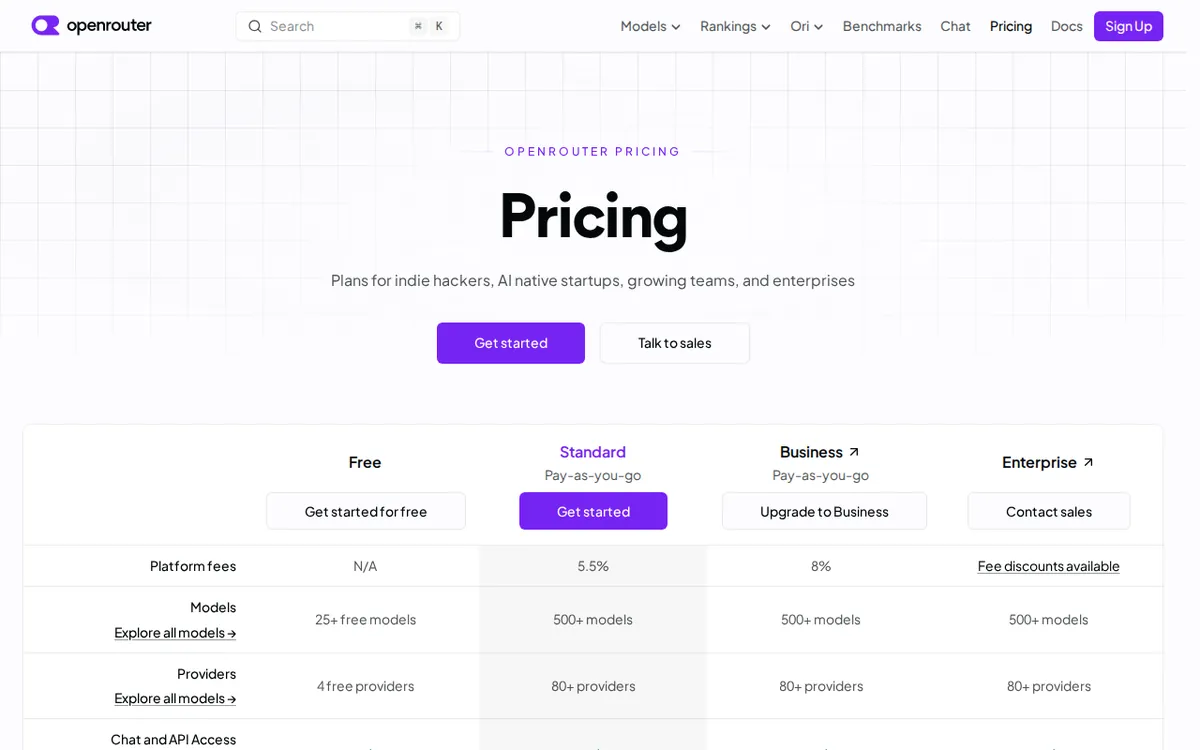
Task: Expand the Models dropdown menu
Action: (x=650, y=26)
